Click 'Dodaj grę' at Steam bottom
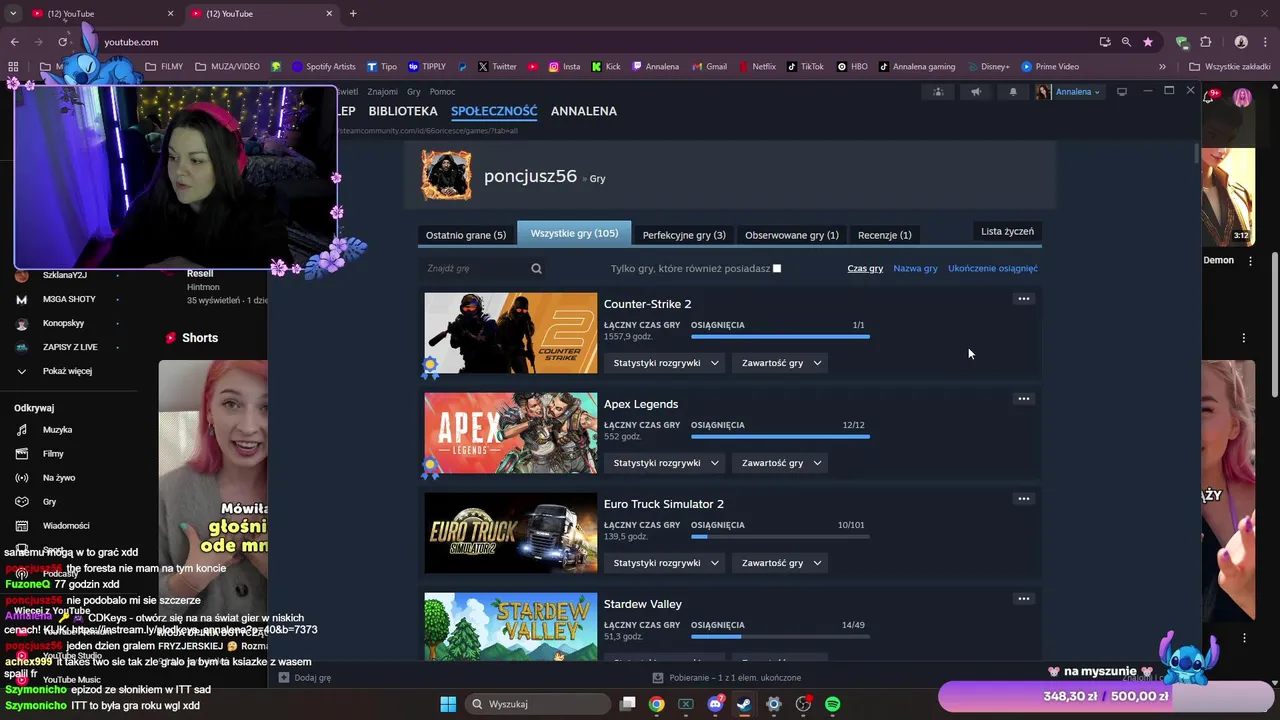1280x720 pixels. click(305, 677)
